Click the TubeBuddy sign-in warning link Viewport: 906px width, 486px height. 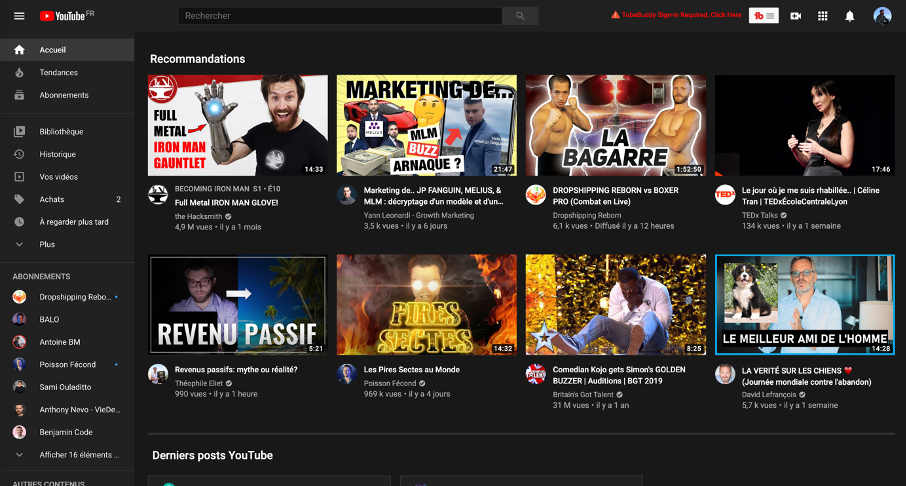pos(676,15)
